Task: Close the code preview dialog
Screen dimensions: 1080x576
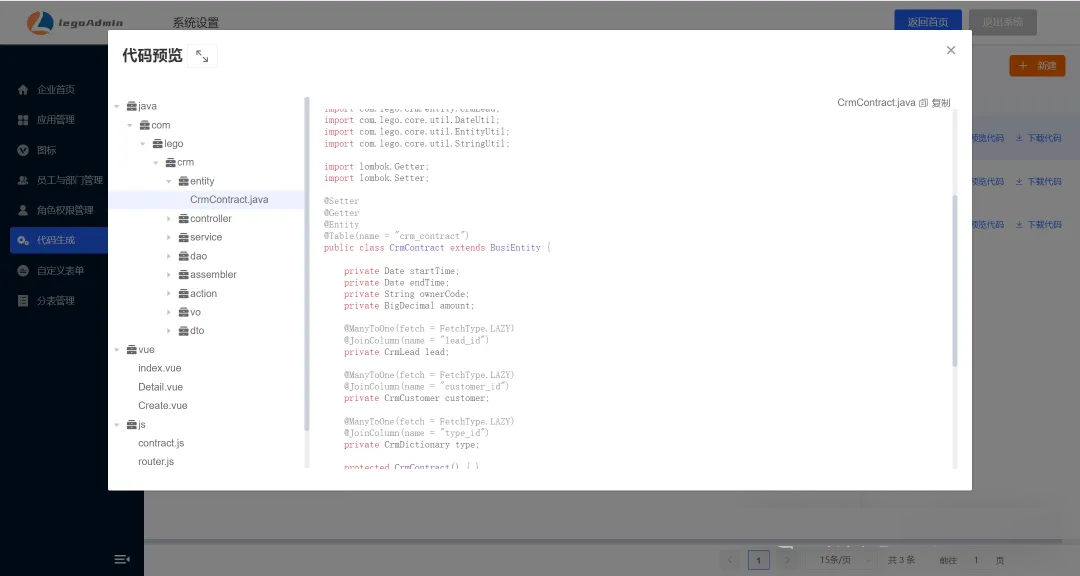Action: point(951,50)
